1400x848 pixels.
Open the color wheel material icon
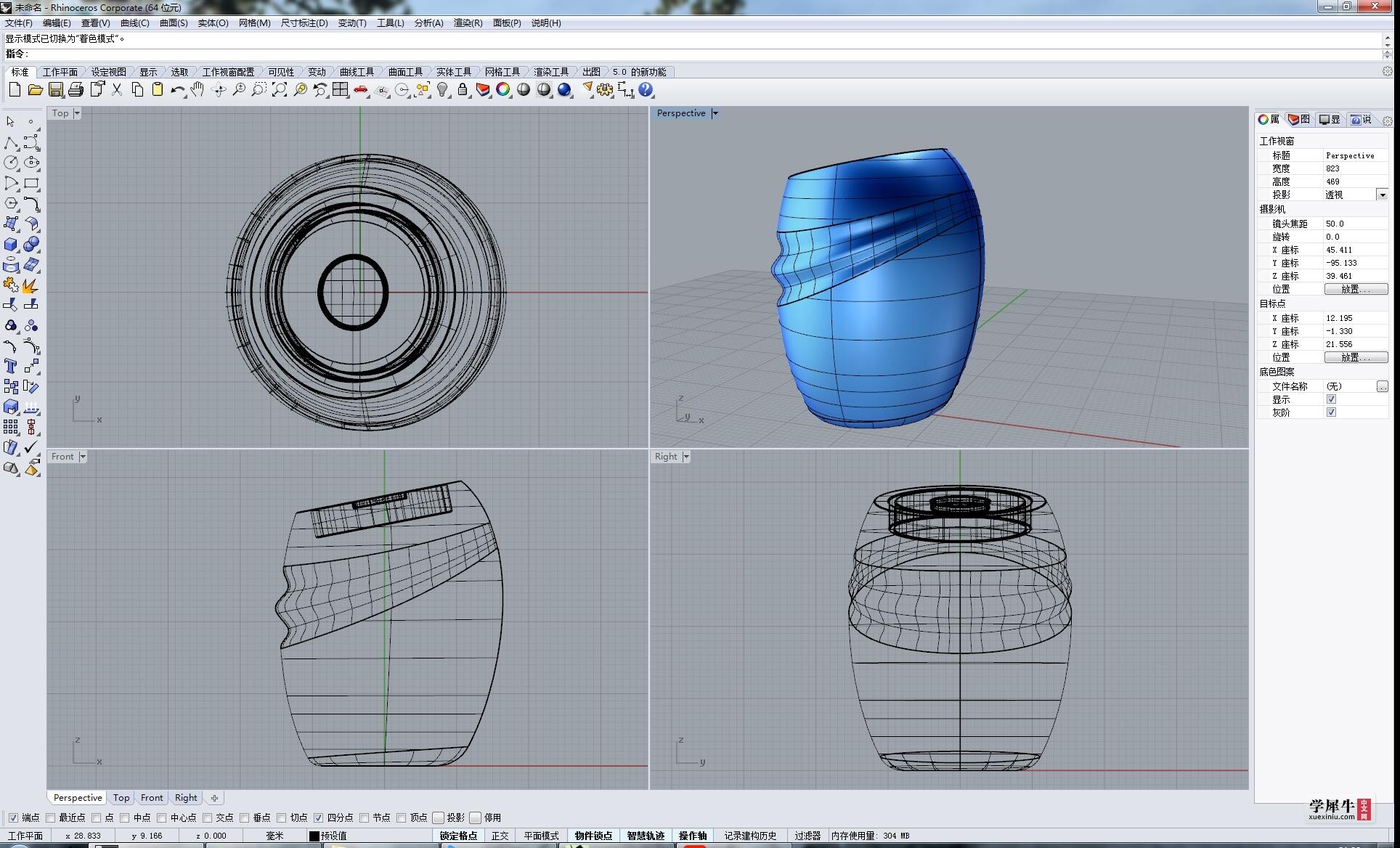[x=503, y=90]
